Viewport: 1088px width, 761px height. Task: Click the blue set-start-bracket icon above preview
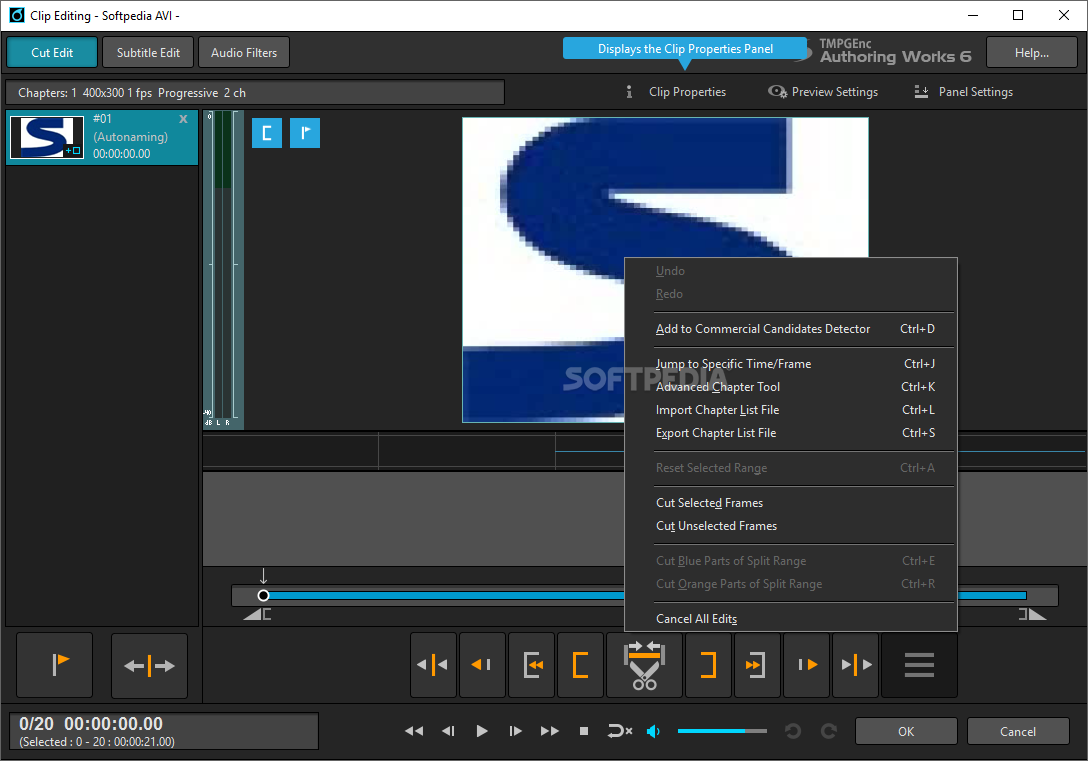tap(266, 133)
